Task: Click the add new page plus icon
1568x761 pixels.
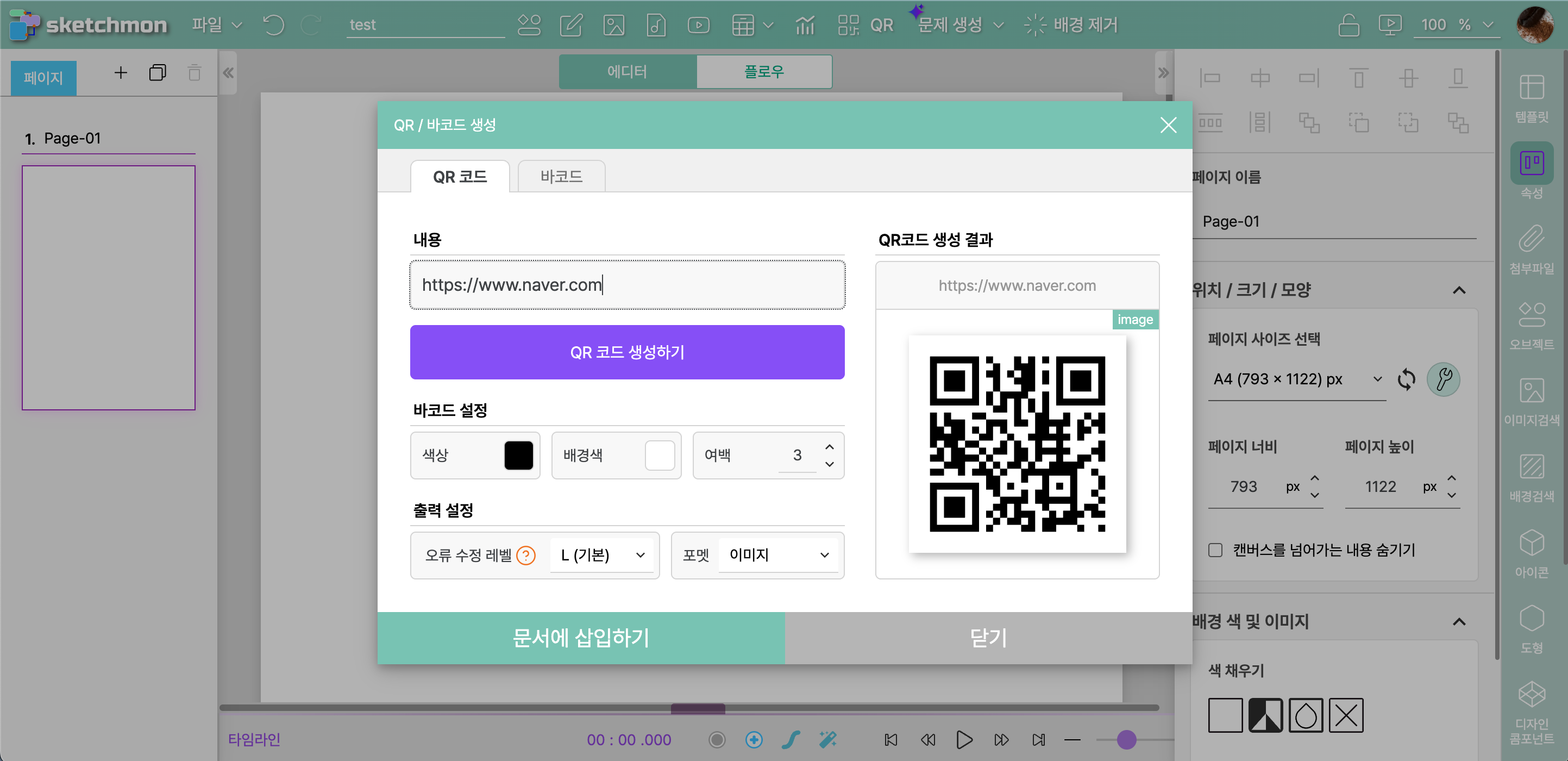Action: [x=121, y=73]
